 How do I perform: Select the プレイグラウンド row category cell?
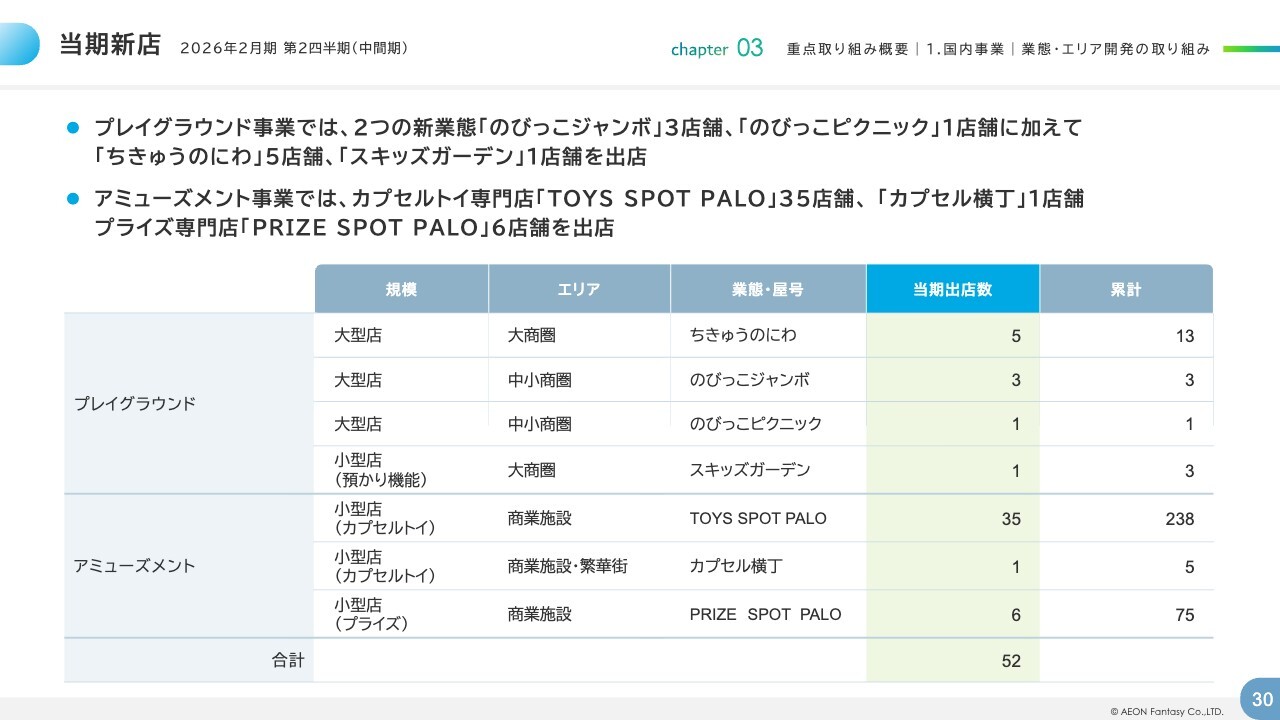135,403
